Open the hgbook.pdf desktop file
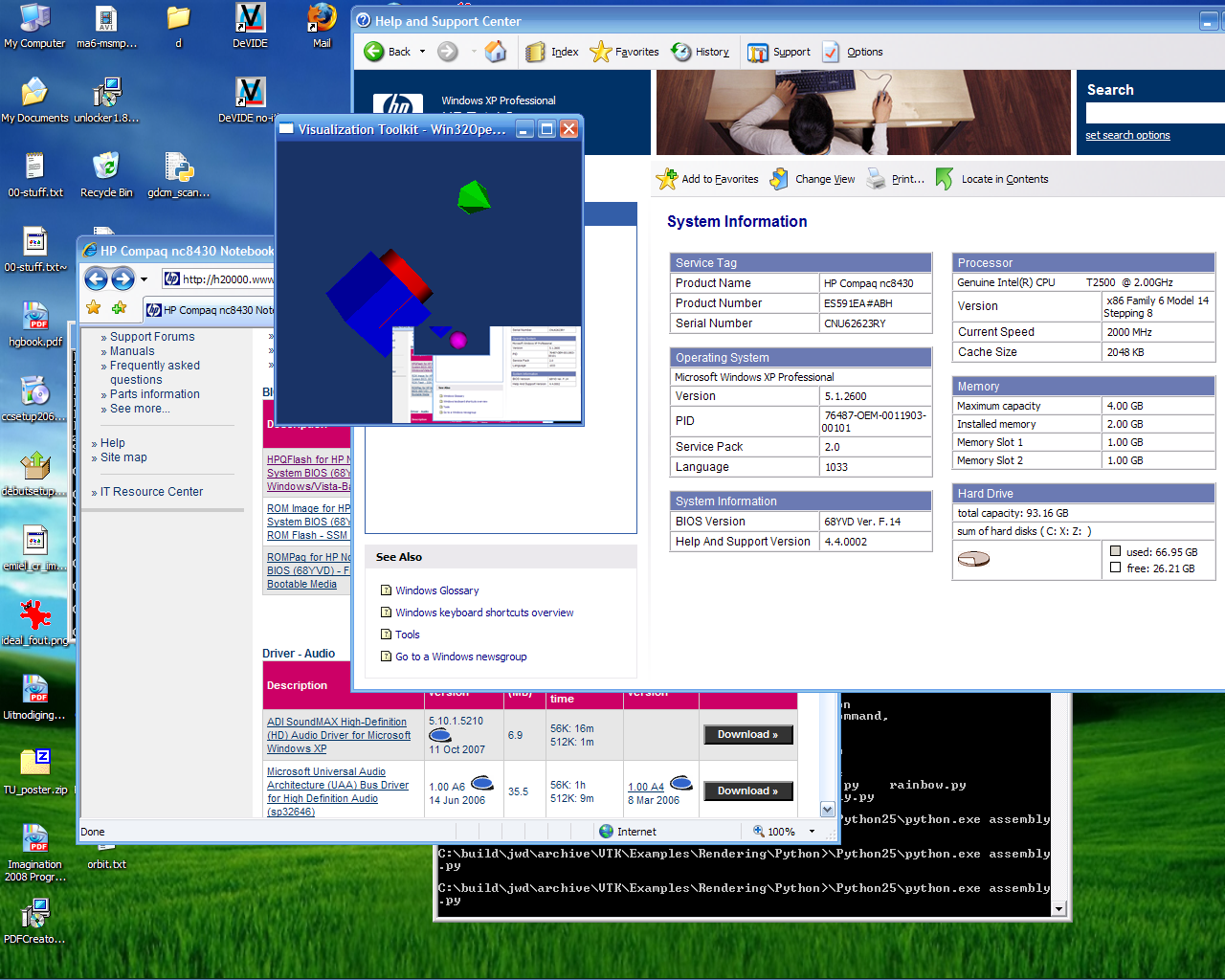1225x980 pixels. tap(35, 324)
